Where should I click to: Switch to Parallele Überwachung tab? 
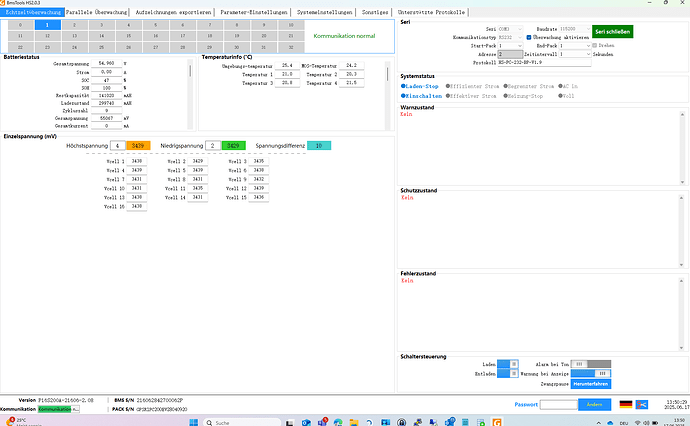pyautogui.click(x=96, y=12)
